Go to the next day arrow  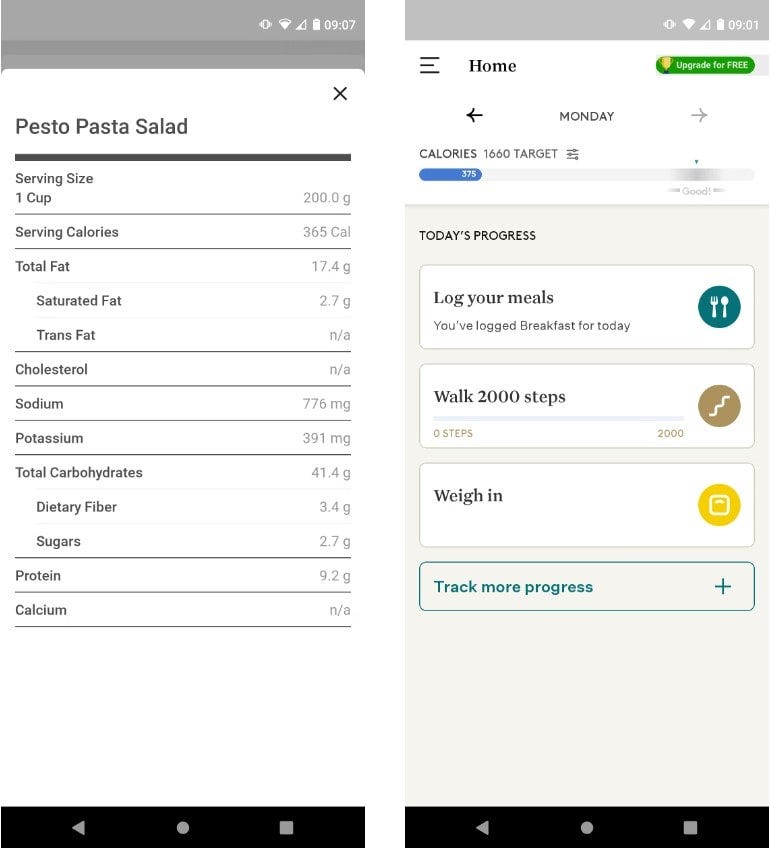699,116
